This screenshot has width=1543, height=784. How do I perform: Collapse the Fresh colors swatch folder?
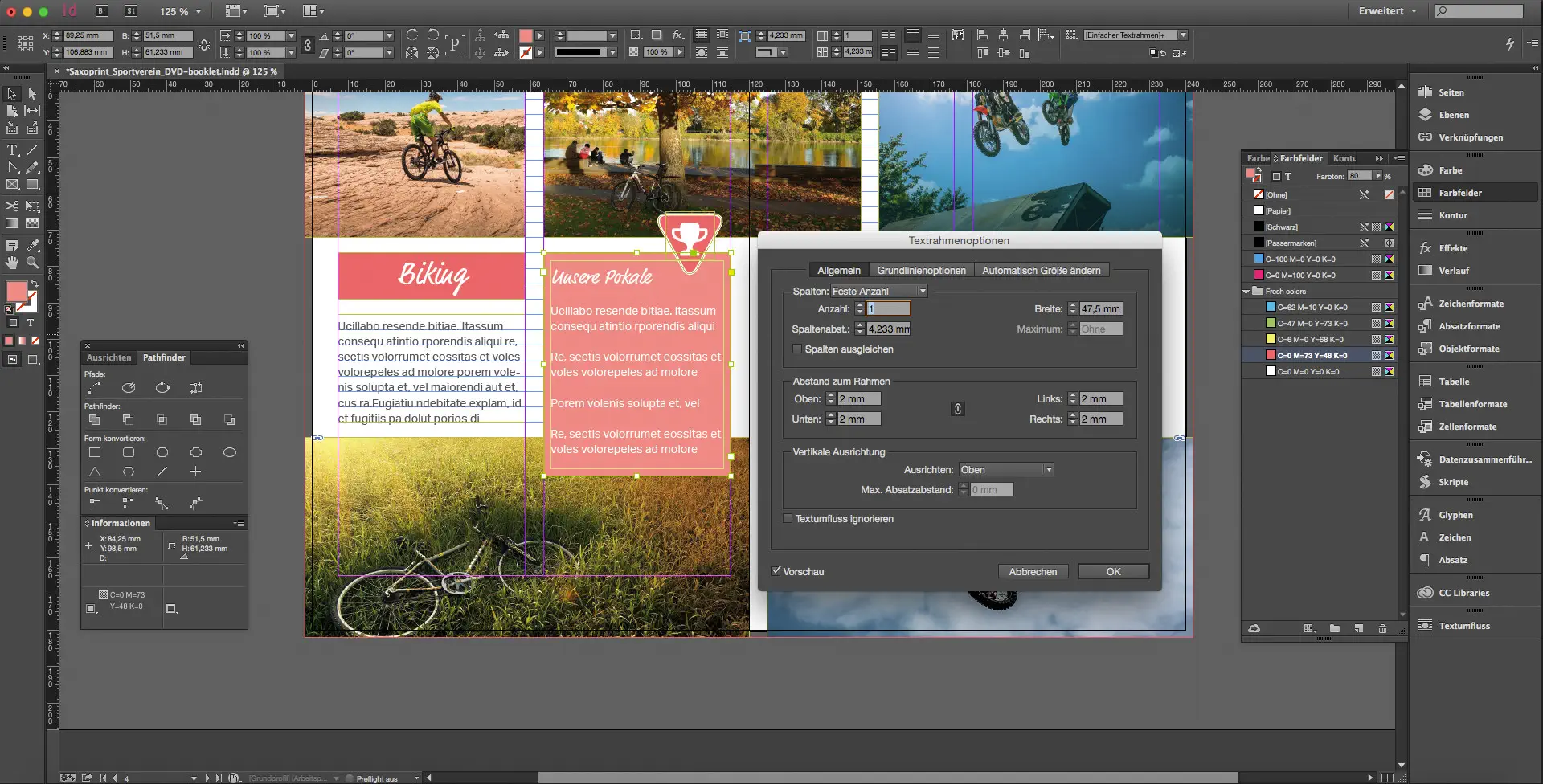(x=1246, y=292)
